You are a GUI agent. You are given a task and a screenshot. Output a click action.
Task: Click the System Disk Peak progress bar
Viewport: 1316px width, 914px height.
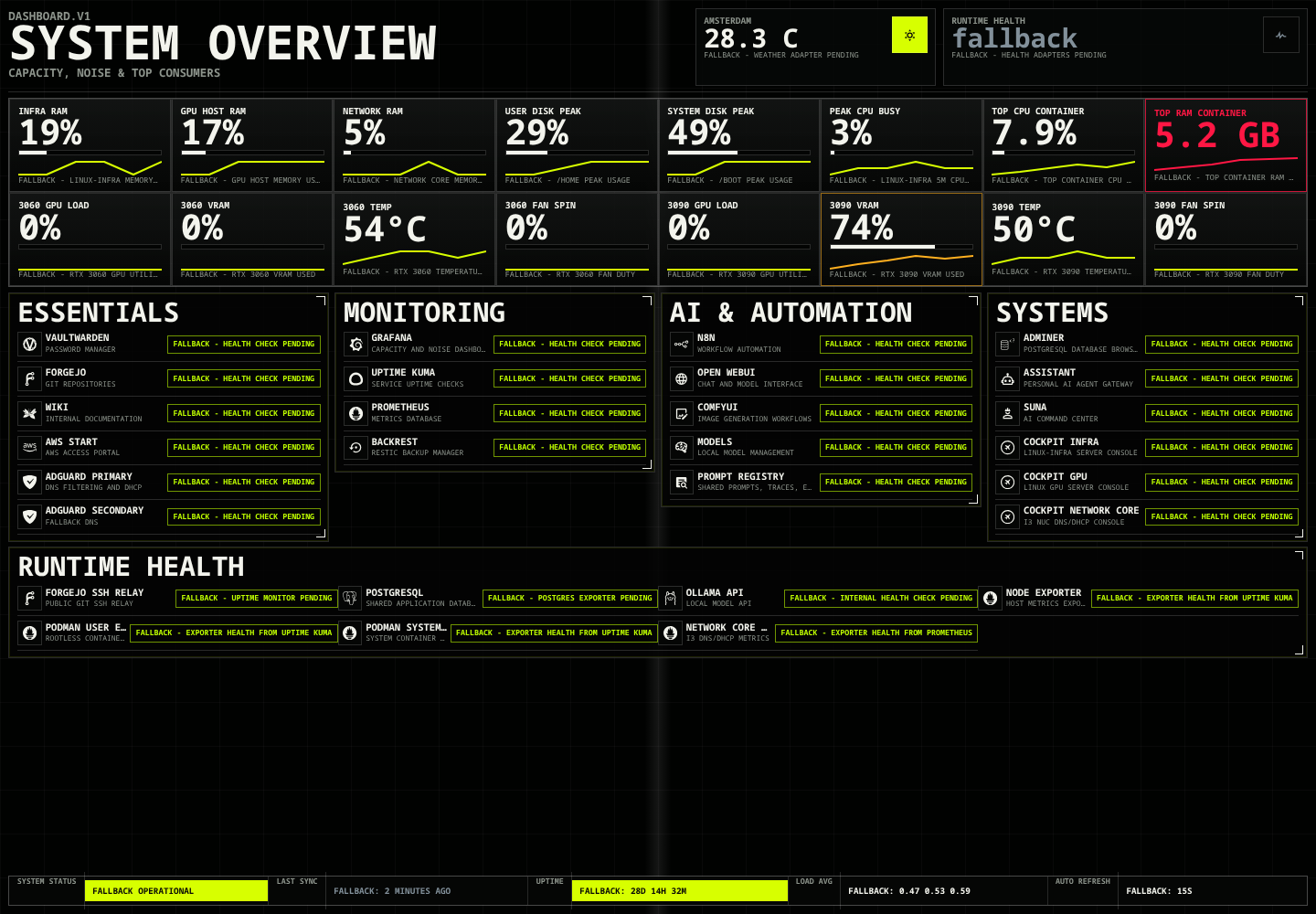[x=738, y=153]
